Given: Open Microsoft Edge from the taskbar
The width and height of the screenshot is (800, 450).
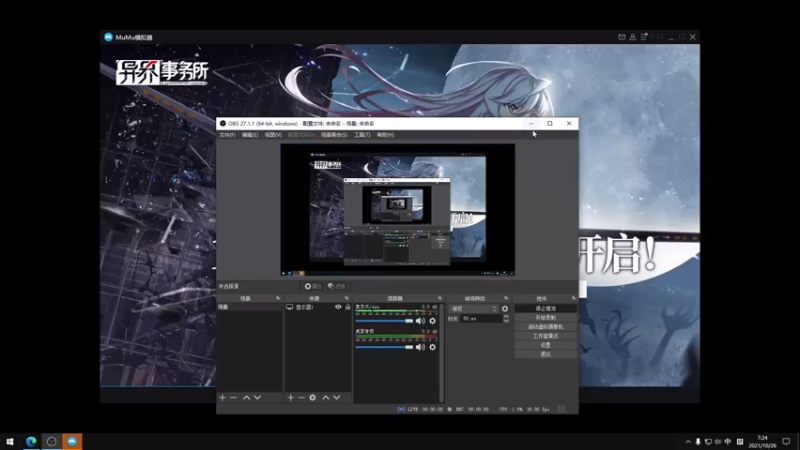Looking at the screenshot, I should [31, 441].
